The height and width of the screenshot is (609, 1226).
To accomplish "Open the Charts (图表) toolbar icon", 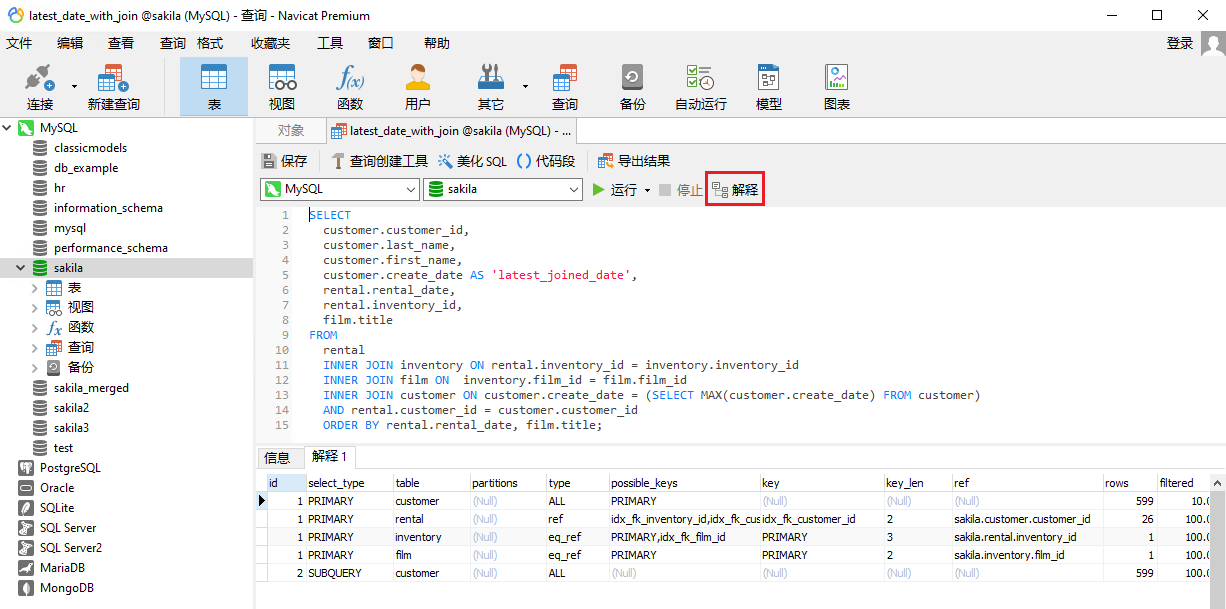I will tap(837, 87).
